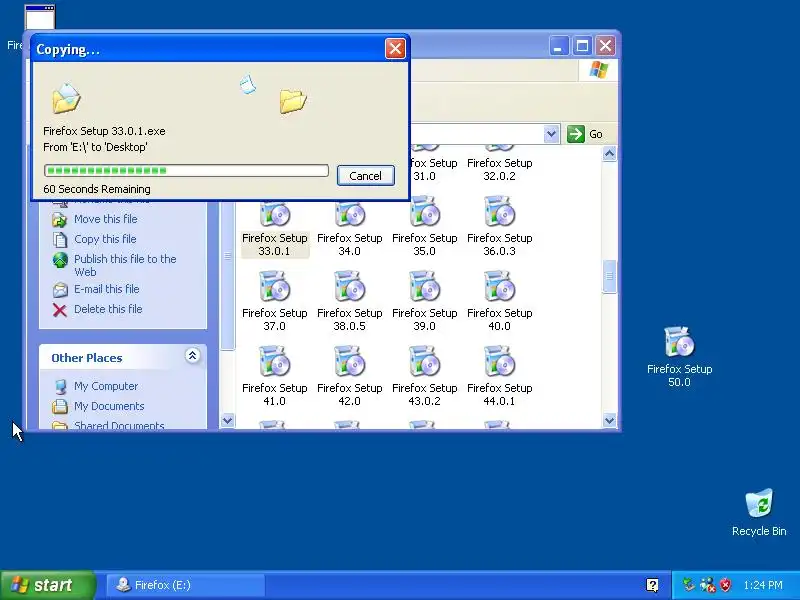This screenshot has width=800, height=600.
Task: Collapse the Other Places panel
Action: coord(192,356)
